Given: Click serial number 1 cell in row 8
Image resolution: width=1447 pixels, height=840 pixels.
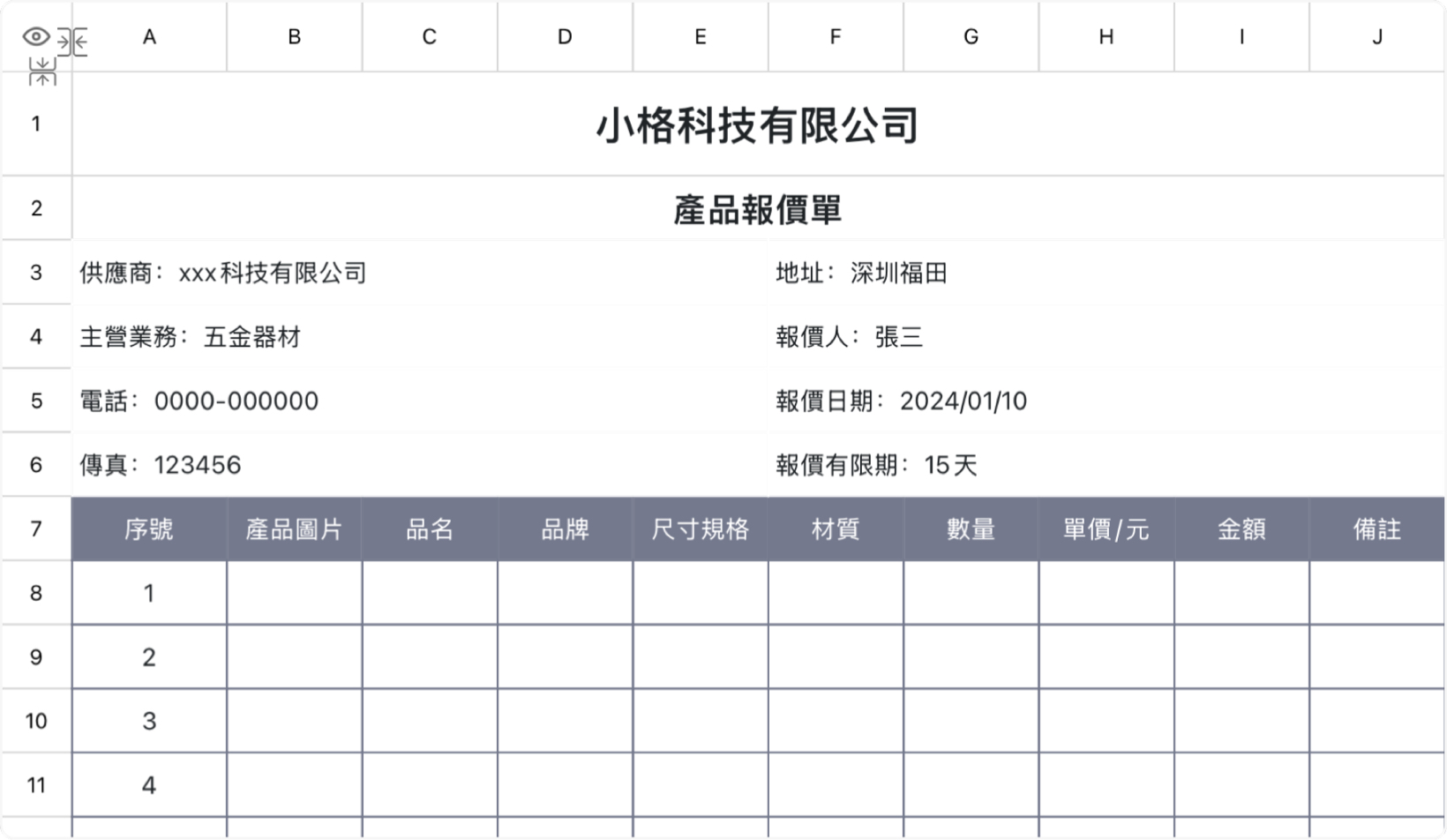Looking at the screenshot, I should [149, 593].
